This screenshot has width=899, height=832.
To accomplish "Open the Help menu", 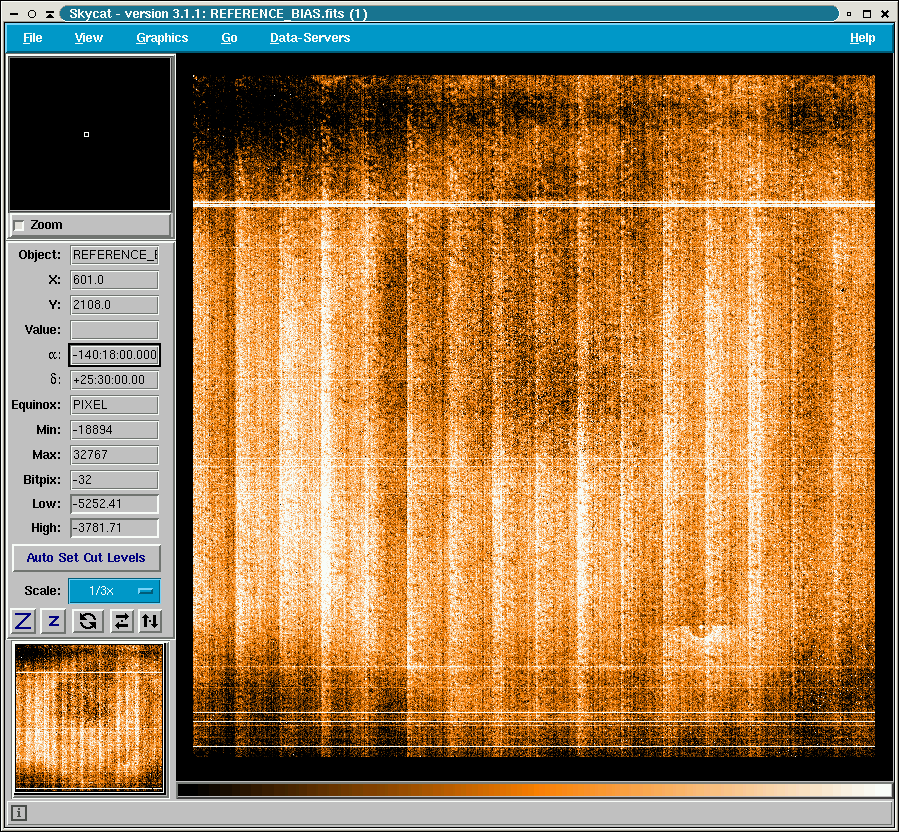I will point(862,38).
